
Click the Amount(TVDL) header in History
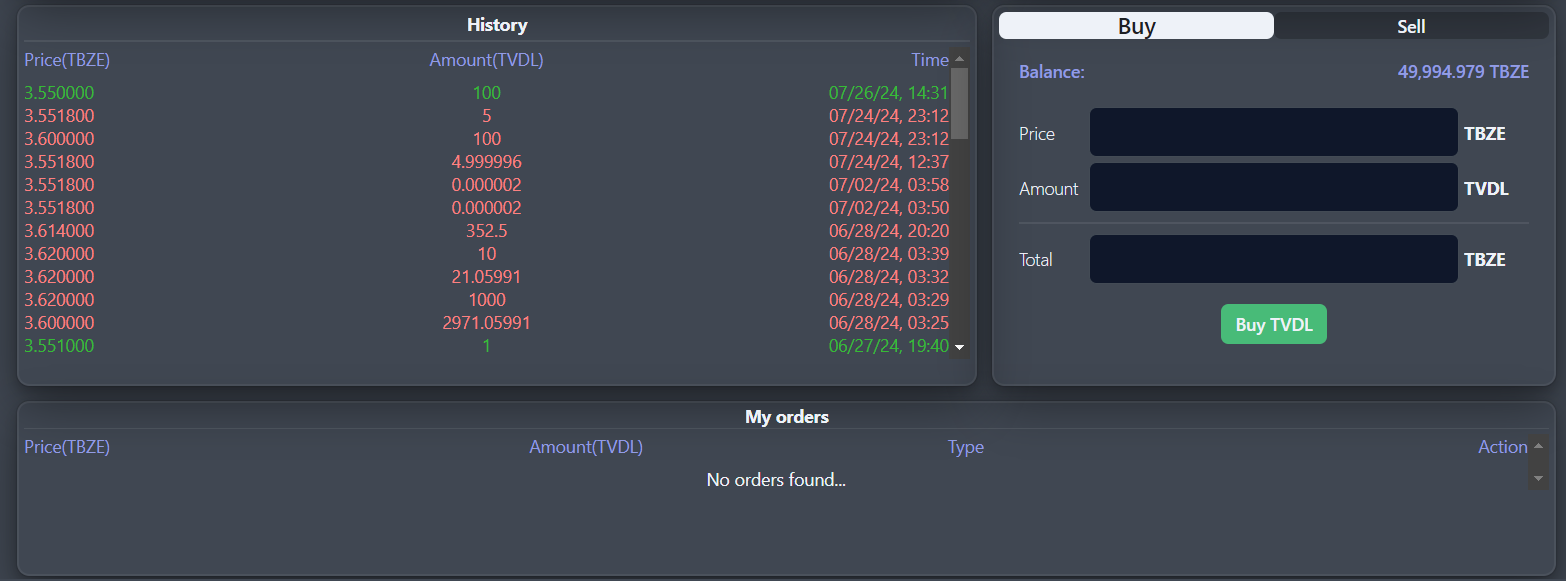tap(486, 60)
